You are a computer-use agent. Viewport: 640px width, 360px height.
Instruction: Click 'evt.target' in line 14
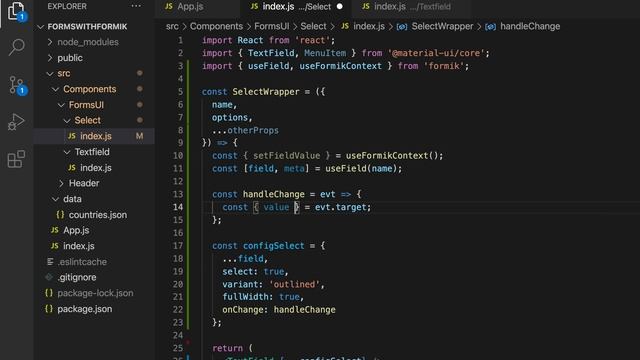click(x=340, y=207)
